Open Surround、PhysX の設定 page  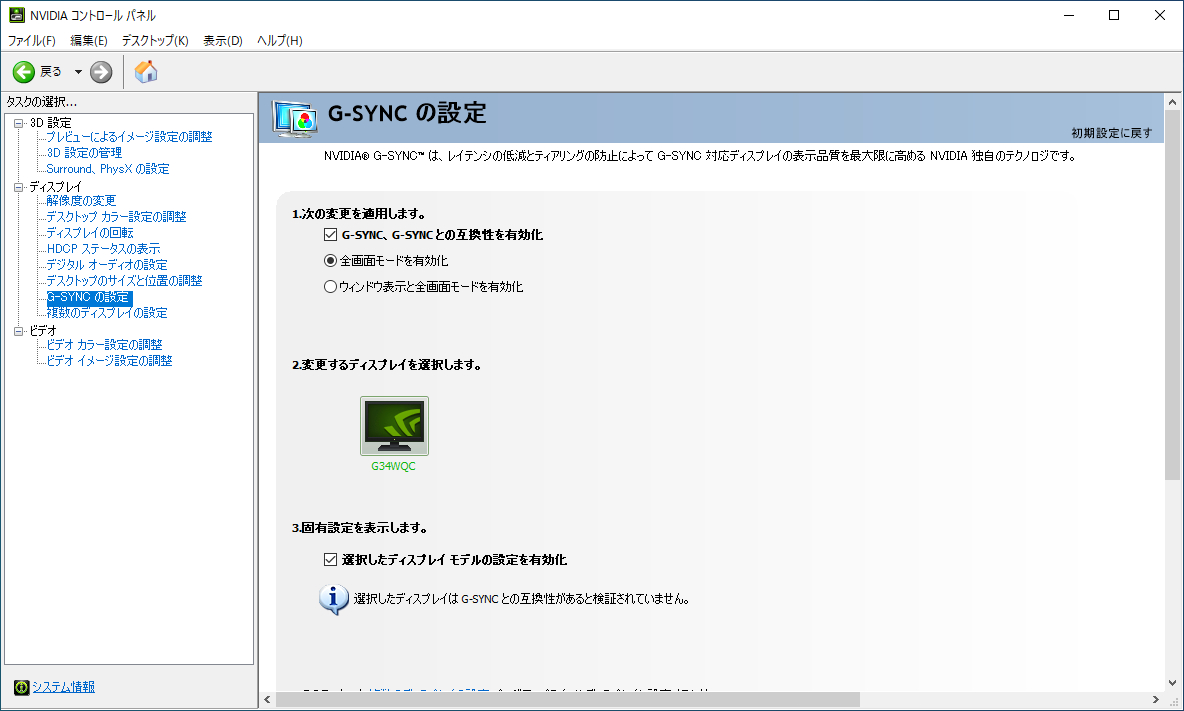coord(108,169)
